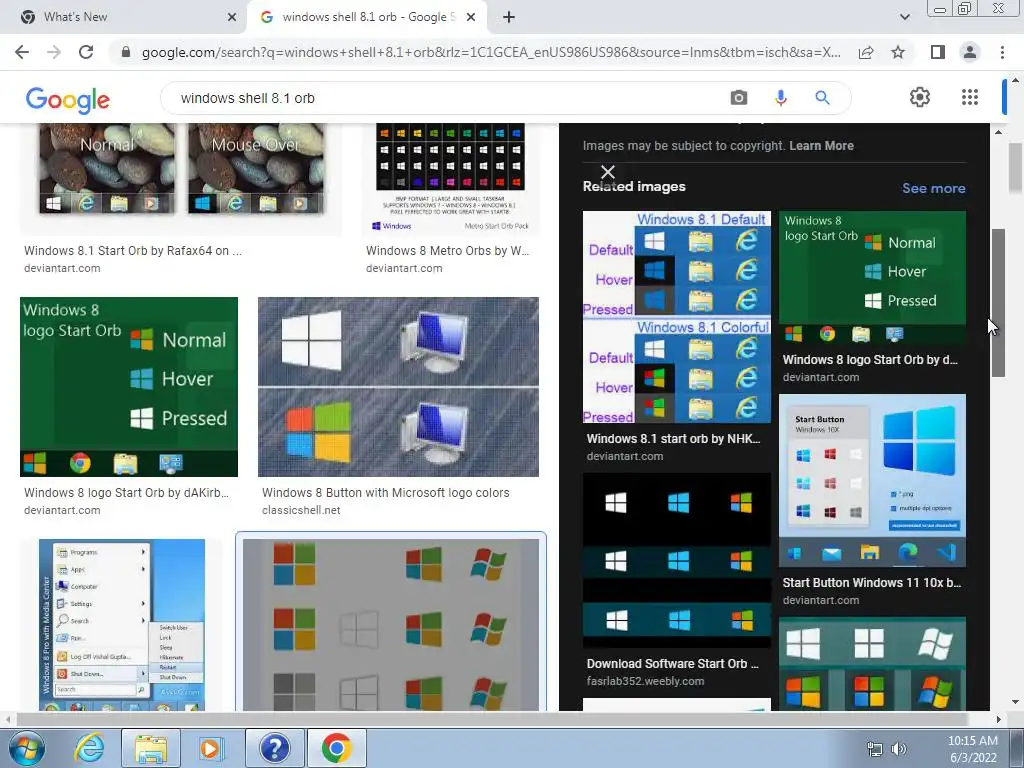Open the volume speaker tray icon
The height and width of the screenshot is (768, 1024).
[x=899, y=748]
